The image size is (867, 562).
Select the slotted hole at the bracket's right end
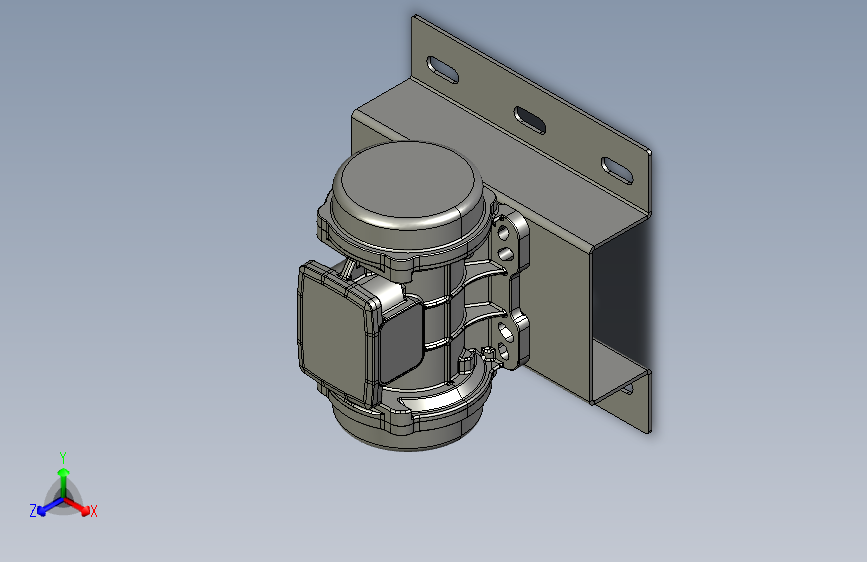pos(617,170)
